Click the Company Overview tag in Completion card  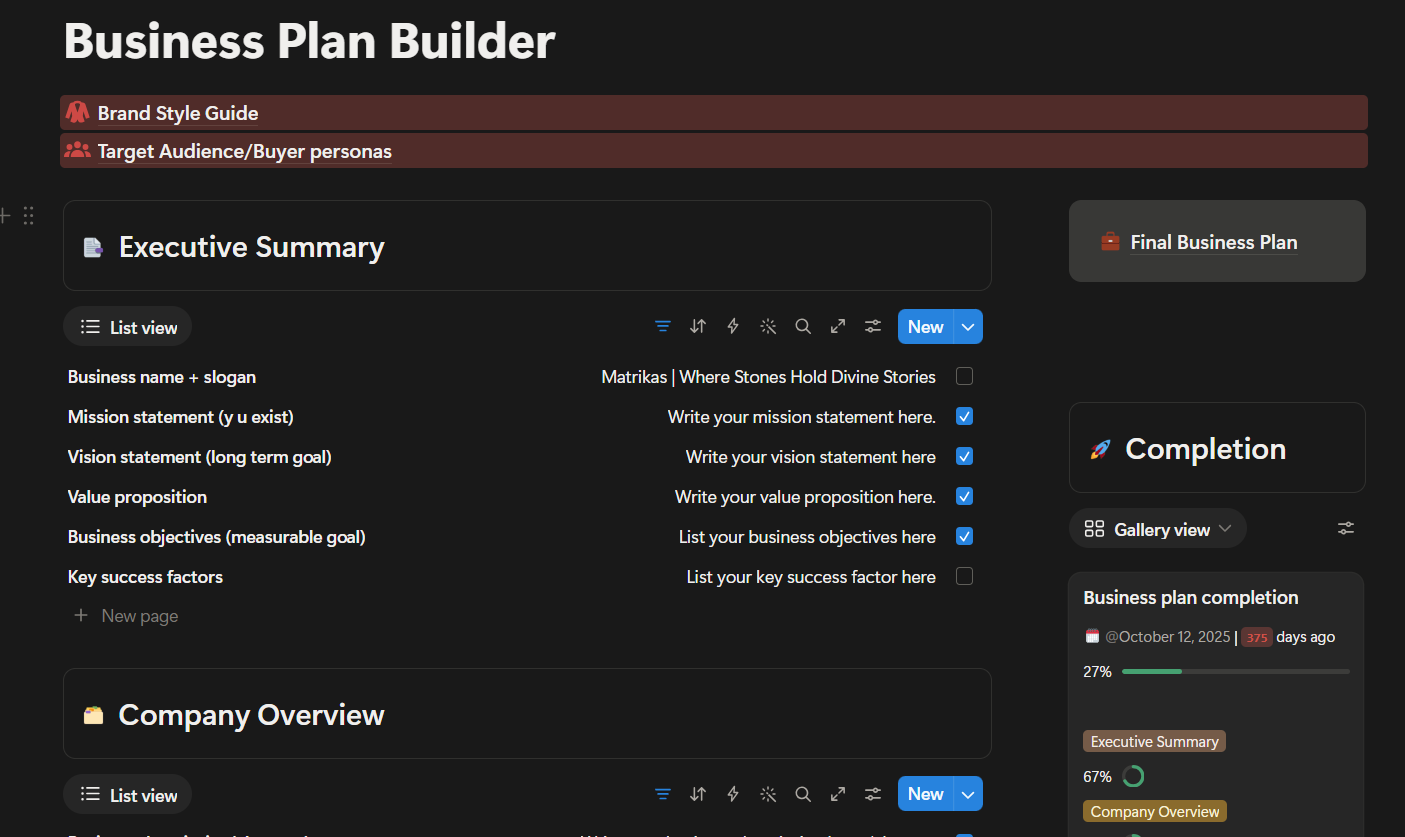coord(1155,811)
